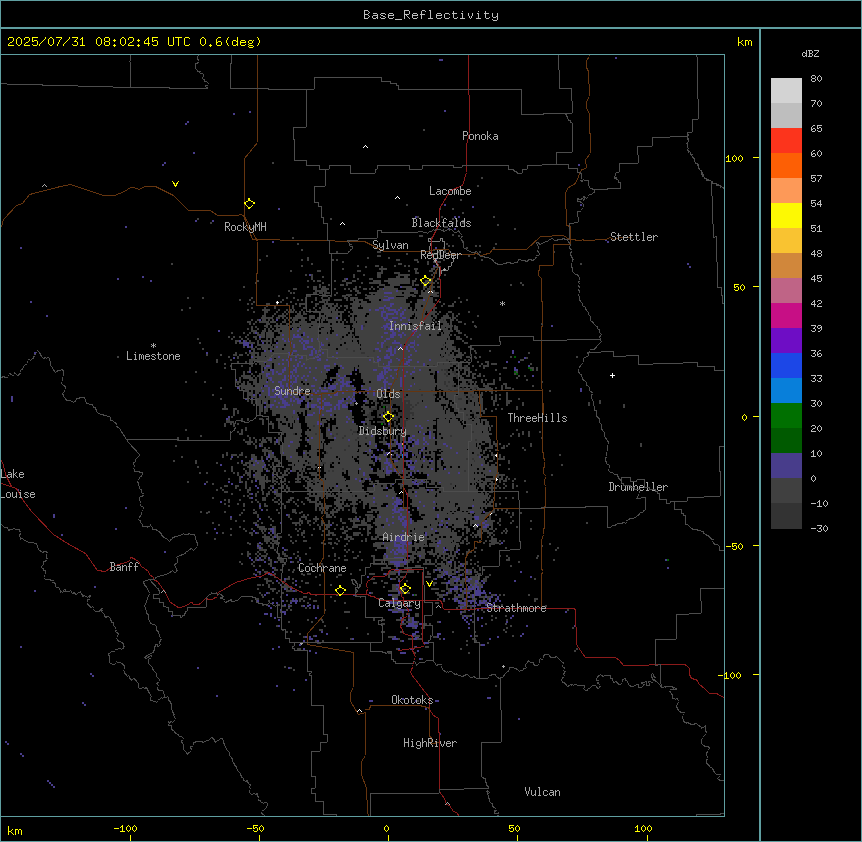Click the 100 tick on the right axis
Viewport: 862px width, 842px height.
click(734, 158)
